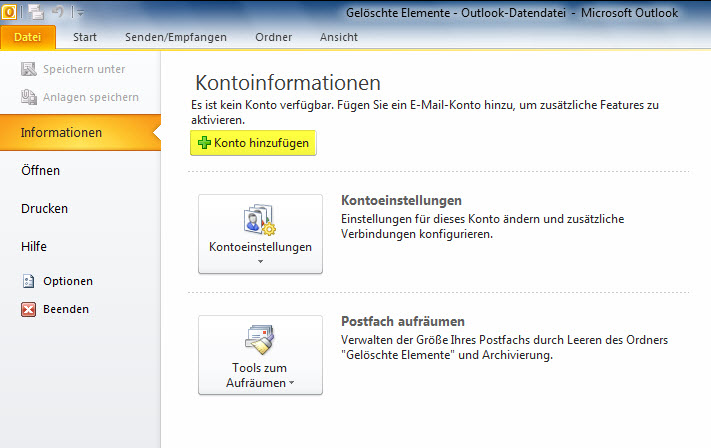Click the red Beenden exit icon
The width and height of the screenshot is (711, 448).
coord(28,309)
